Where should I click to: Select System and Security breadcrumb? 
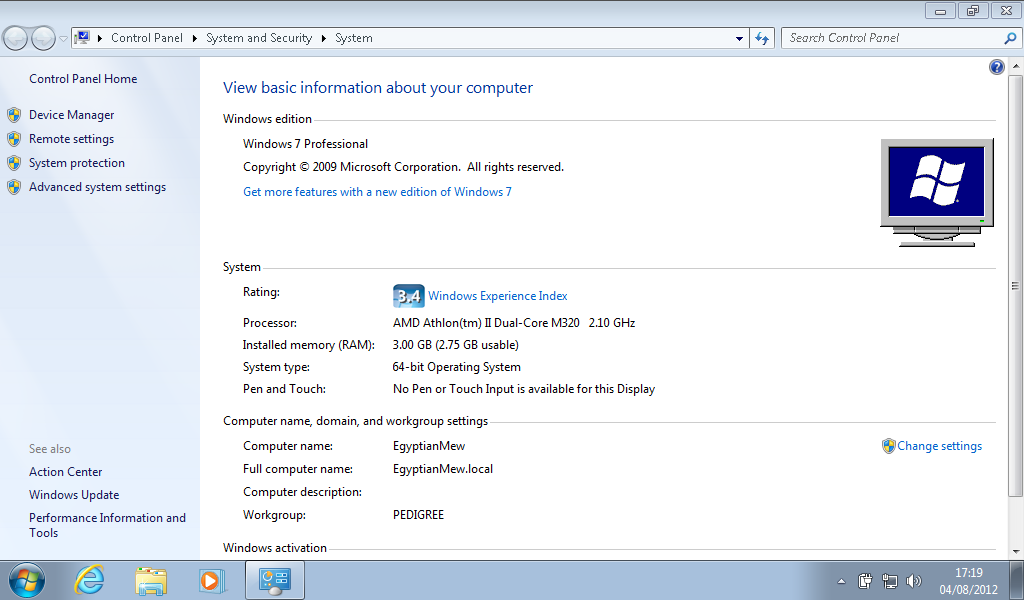[259, 38]
